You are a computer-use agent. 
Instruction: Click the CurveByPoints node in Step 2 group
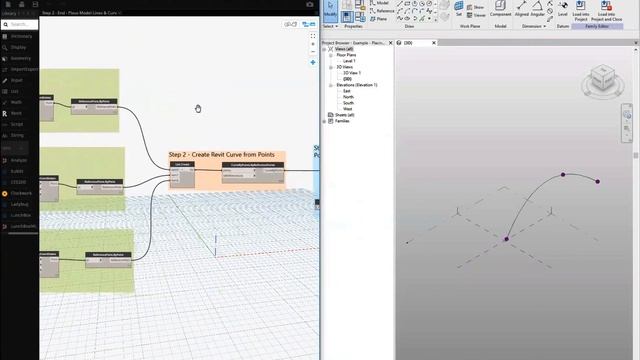[253, 173]
